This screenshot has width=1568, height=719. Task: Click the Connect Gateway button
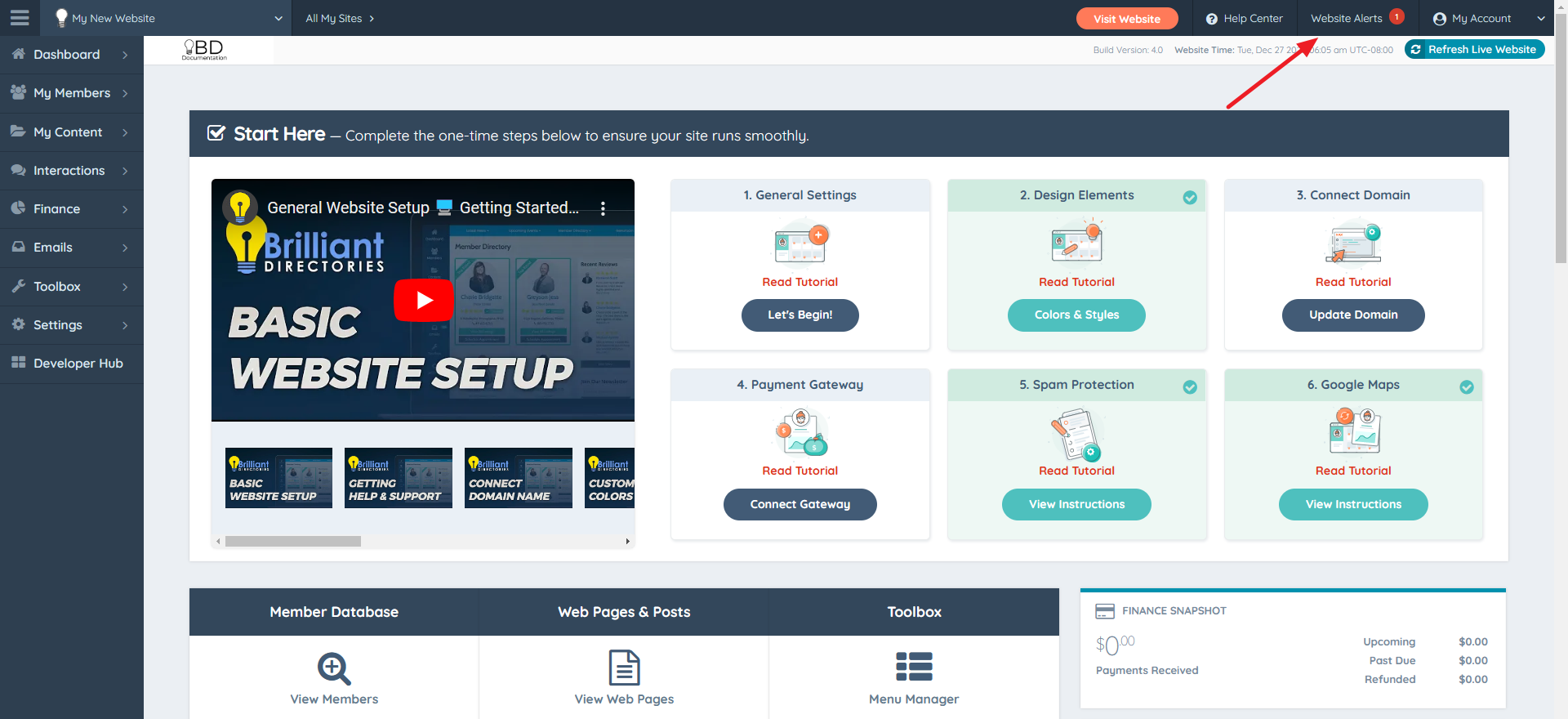(x=800, y=504)
